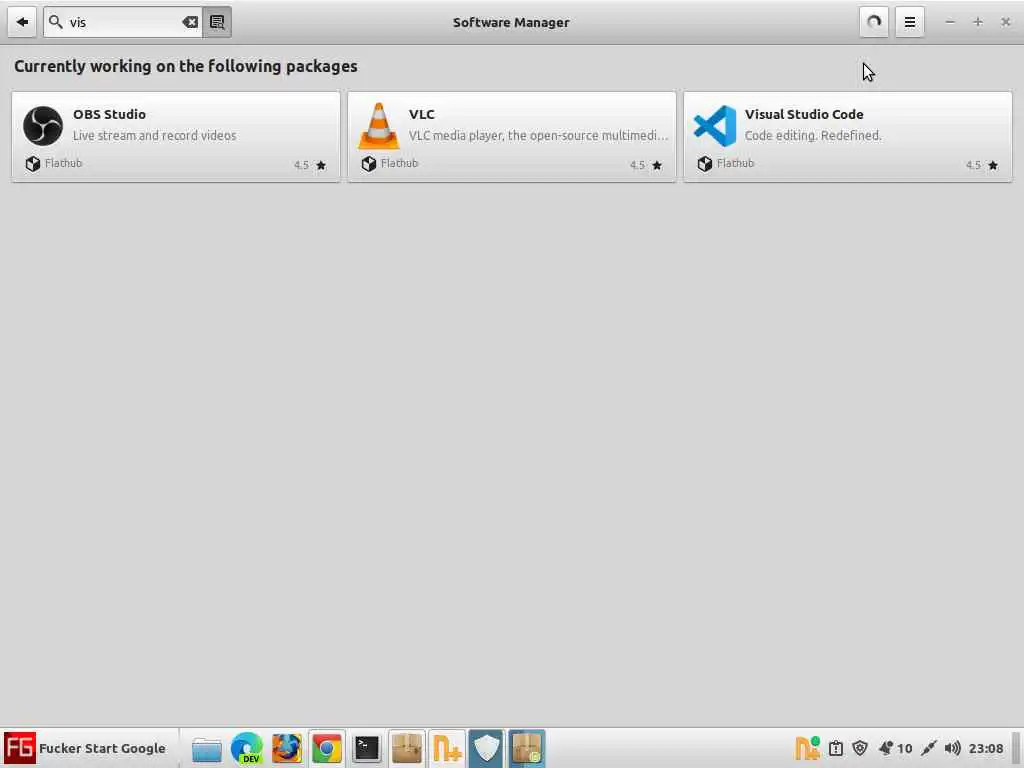Click the rating star on OBS Studio card
This screenshot has width=1024, height=768.
coord(321,165)
